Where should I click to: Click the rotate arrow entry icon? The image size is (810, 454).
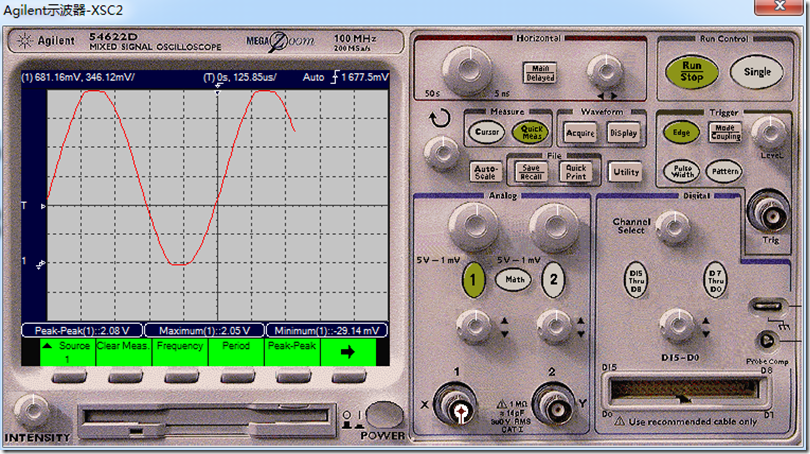pyautogui.click(x=439, y=118)
